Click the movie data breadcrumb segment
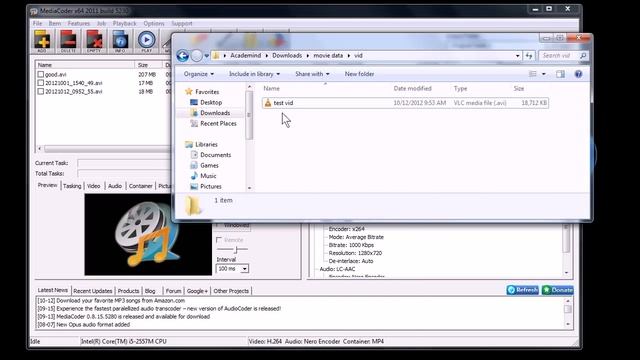This screenshot has width=640, height=360. click(x=328, y=56)
